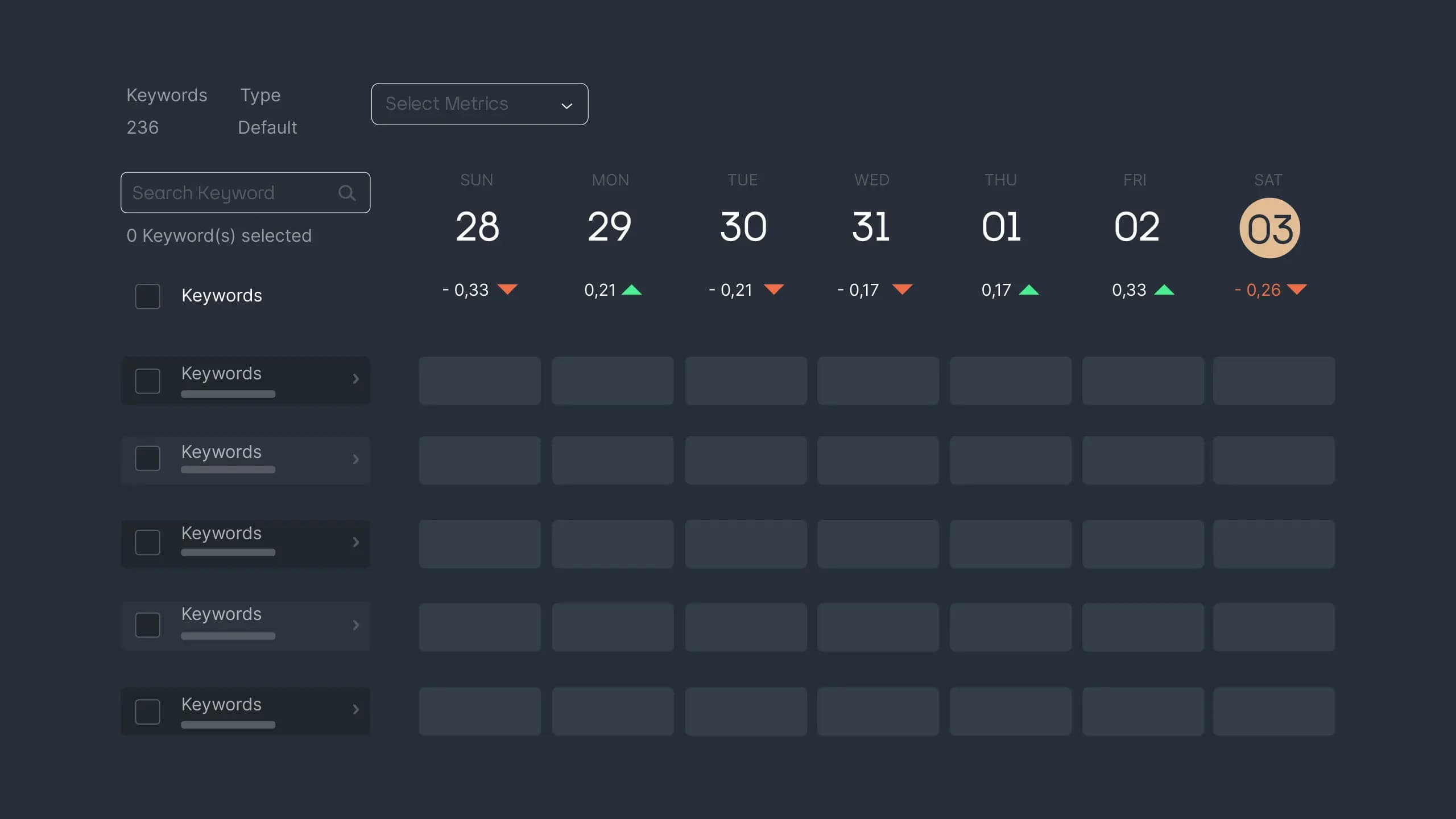Click the highlighted SAT 03 date circle

click(x=1268, y=228)
